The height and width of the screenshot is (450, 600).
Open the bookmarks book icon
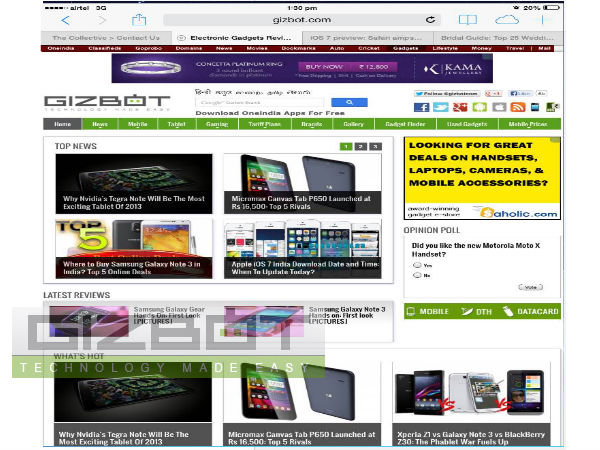467,20
